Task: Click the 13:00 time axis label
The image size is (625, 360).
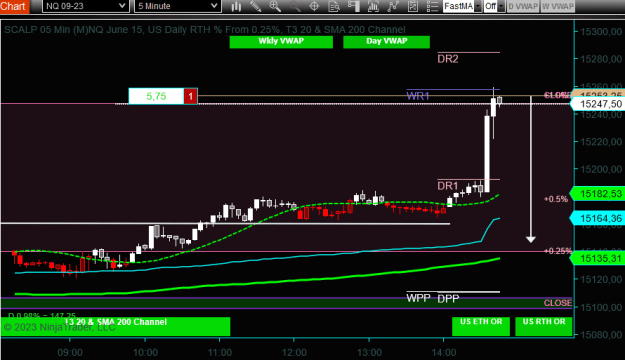Action: coord(369,352)
